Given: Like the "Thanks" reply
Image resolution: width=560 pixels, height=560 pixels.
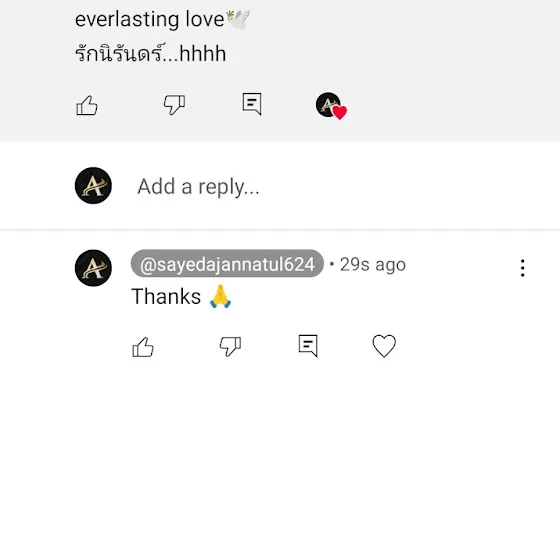Looking at the screenshot, I should pos(143,347).
